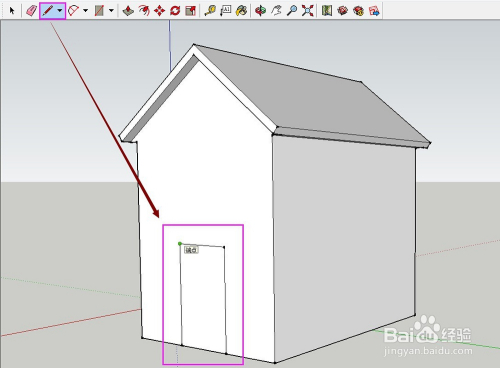The image size is (500, 368).
Task: Click the Send to LayOut icon
Action: (x=374, y=11)
